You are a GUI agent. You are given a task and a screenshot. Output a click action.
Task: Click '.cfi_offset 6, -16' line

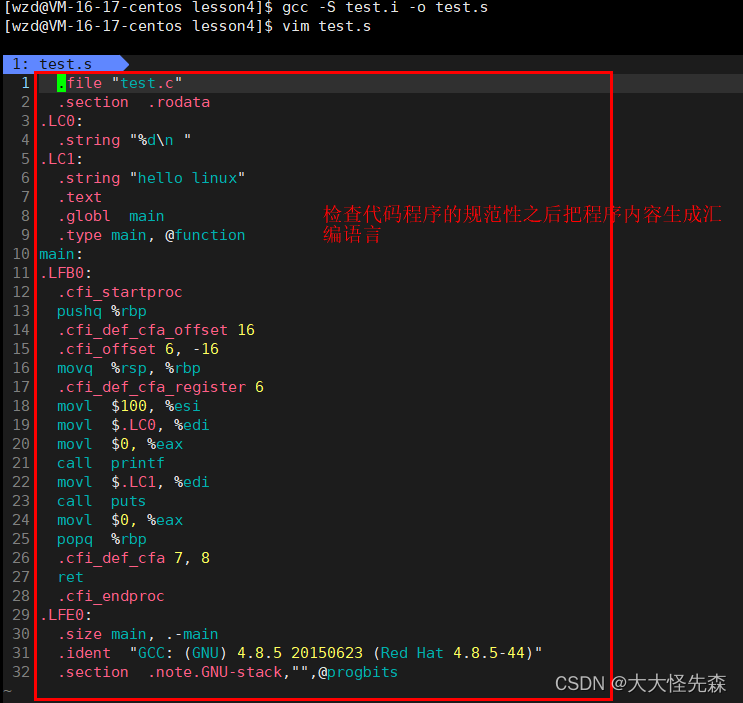[x=138, y=349]
